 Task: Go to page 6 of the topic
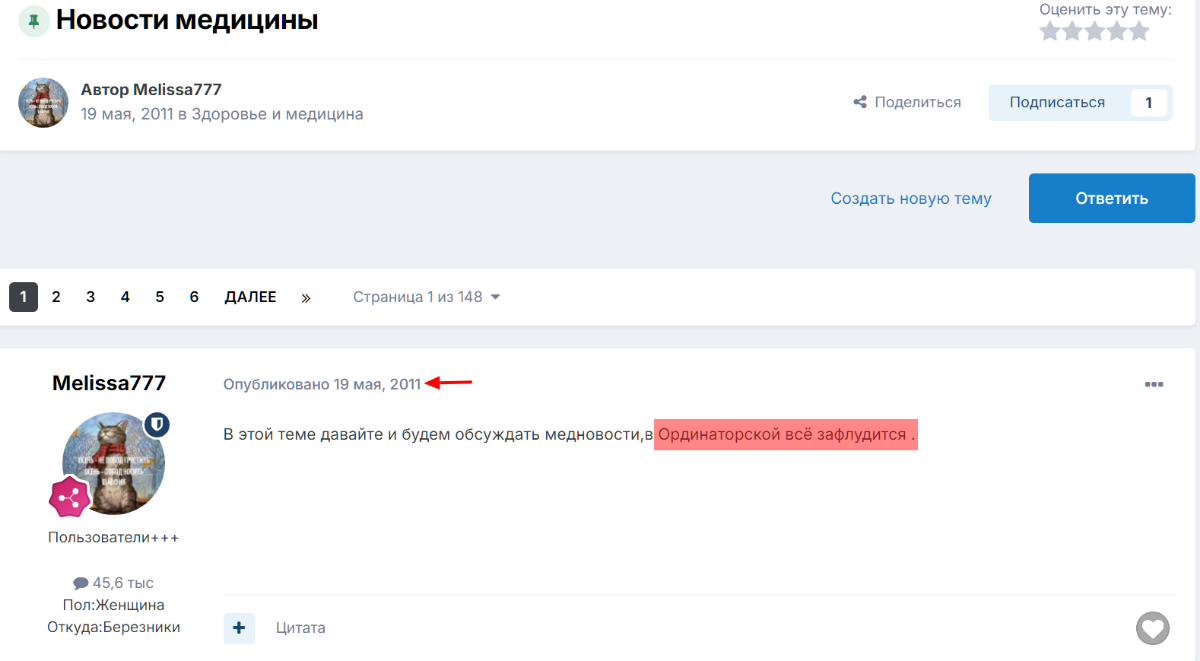(194, 297)
